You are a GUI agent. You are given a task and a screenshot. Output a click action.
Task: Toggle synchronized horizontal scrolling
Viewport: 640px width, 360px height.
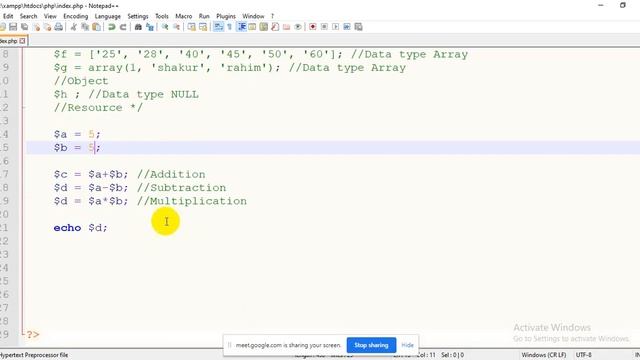(203, 27)
